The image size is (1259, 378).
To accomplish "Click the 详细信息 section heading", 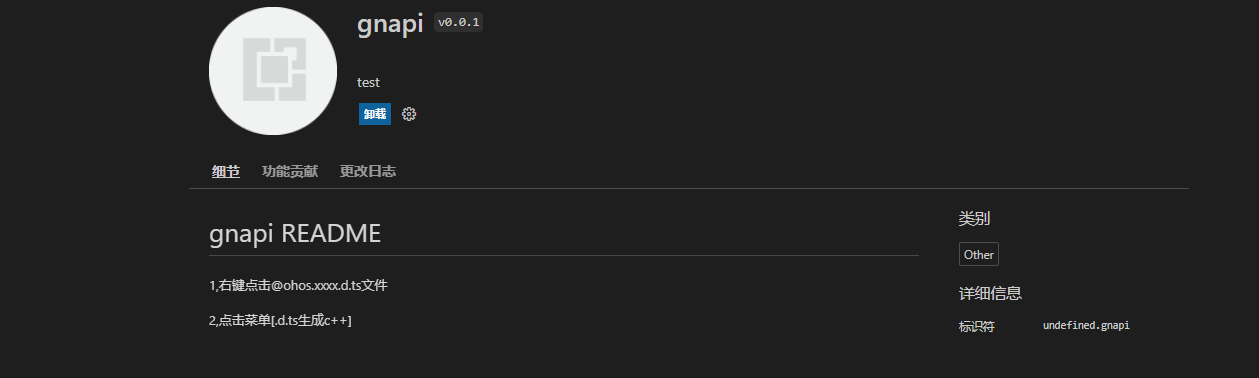I will click(x=990, y=293).
